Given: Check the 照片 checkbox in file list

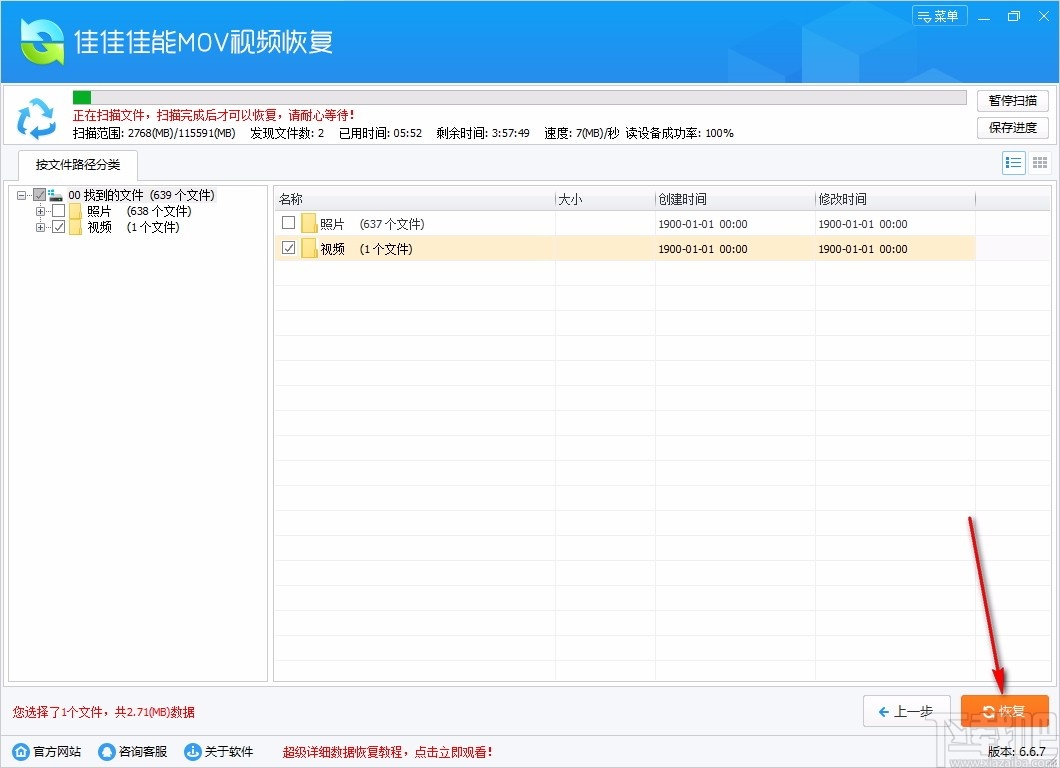Looking at the screenshot, I should tap(288, 223).
